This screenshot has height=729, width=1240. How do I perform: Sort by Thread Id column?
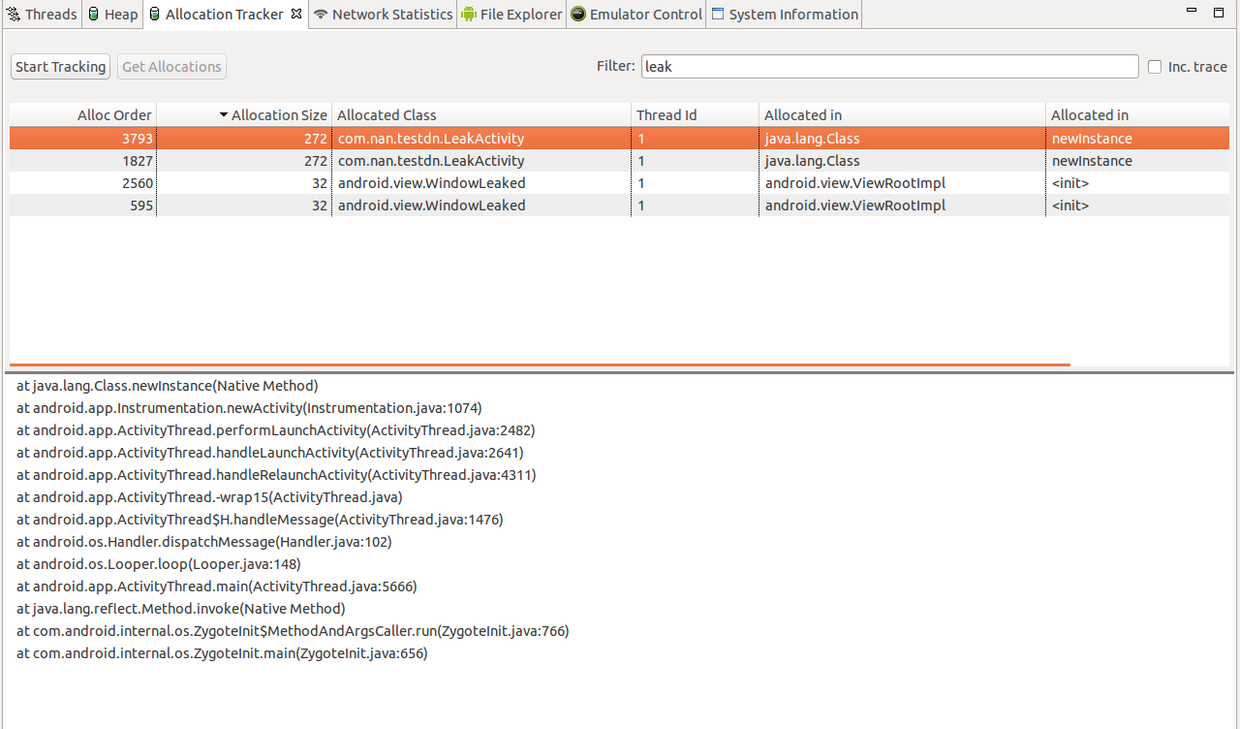pos(695,115)
